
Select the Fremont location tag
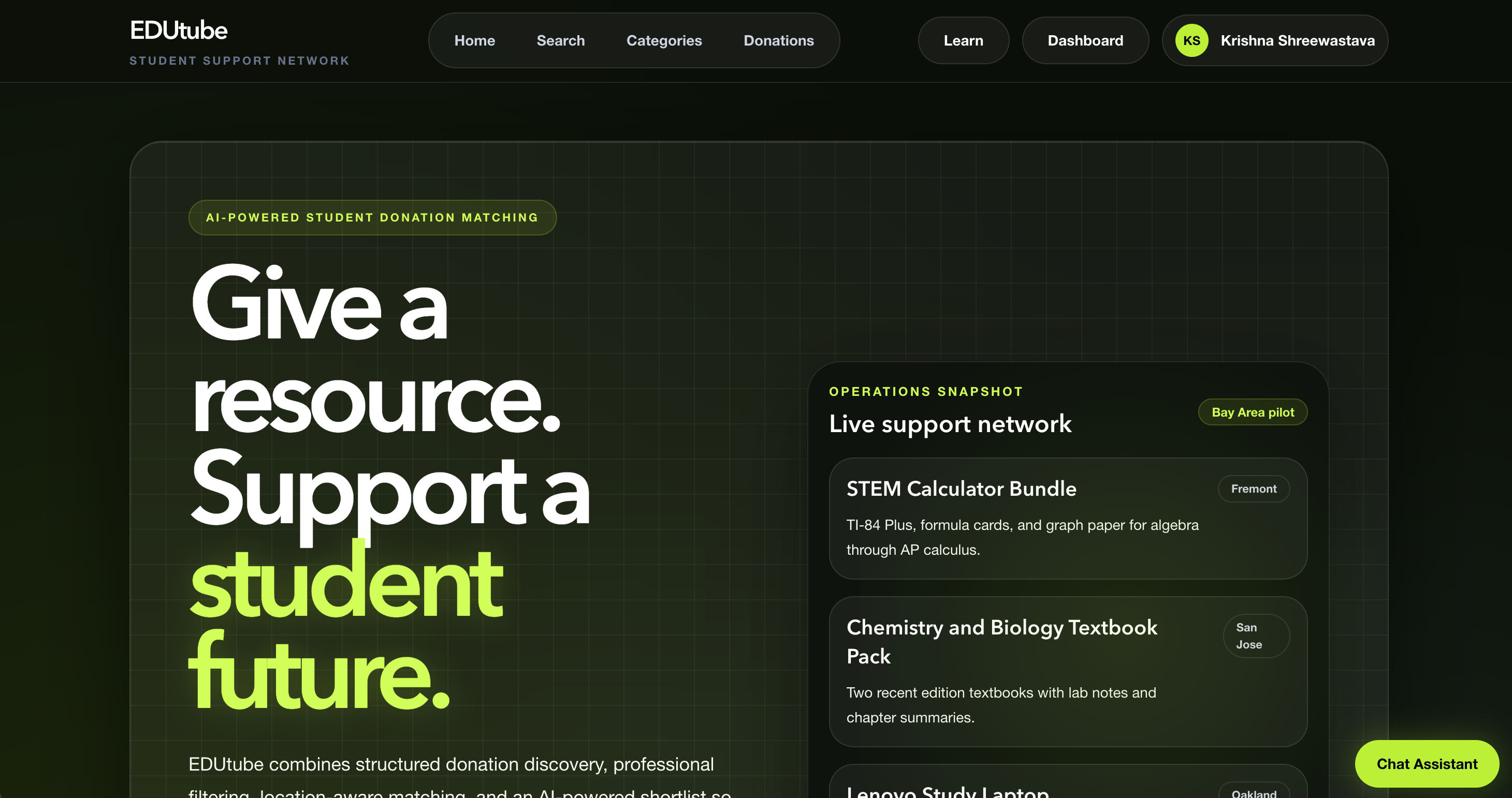click(1253, 488)
